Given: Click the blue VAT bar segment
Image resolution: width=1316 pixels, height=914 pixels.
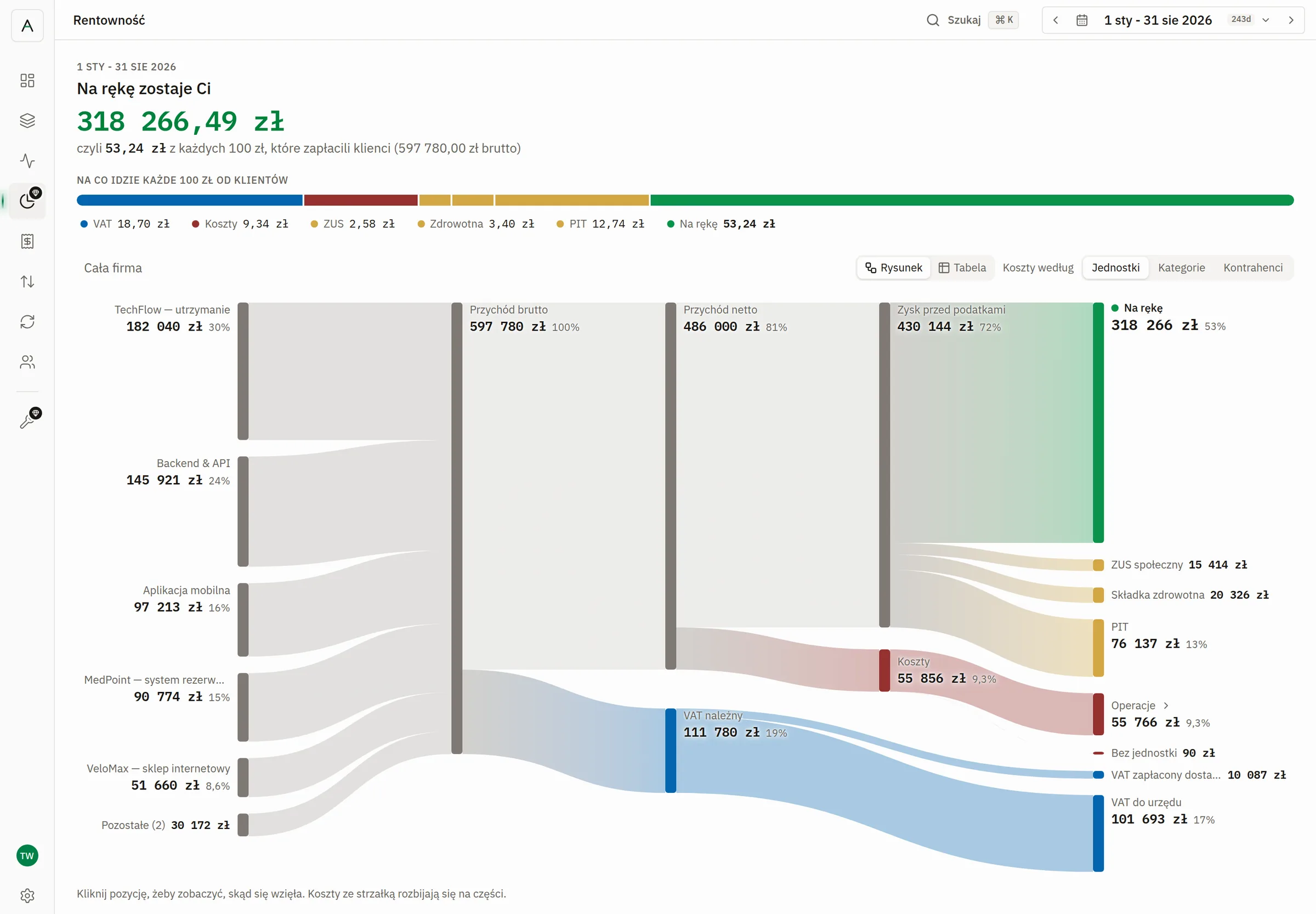Looking at the screenshot, I should point(190,200).
